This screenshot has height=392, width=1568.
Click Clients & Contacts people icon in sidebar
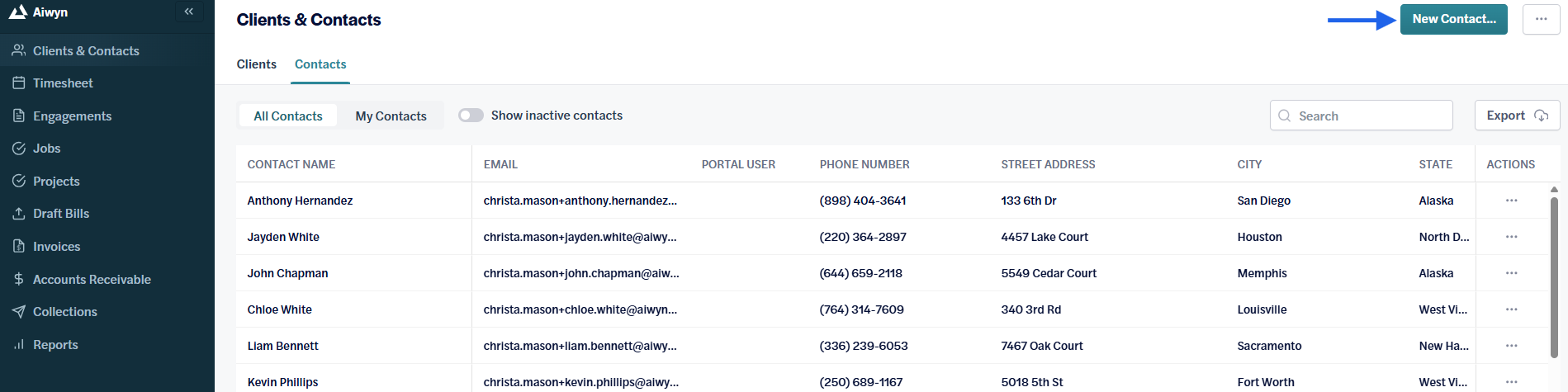18,50
